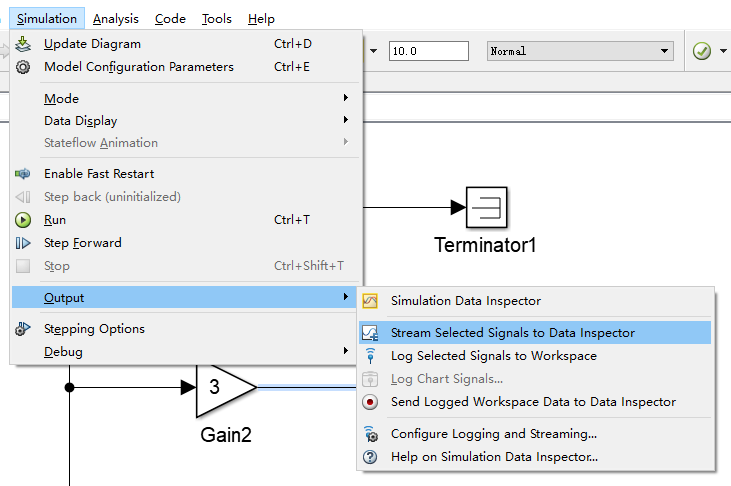Click the Enable Fast Restart icon
Screen dimensions: 731x486
(x=24, y=174)
